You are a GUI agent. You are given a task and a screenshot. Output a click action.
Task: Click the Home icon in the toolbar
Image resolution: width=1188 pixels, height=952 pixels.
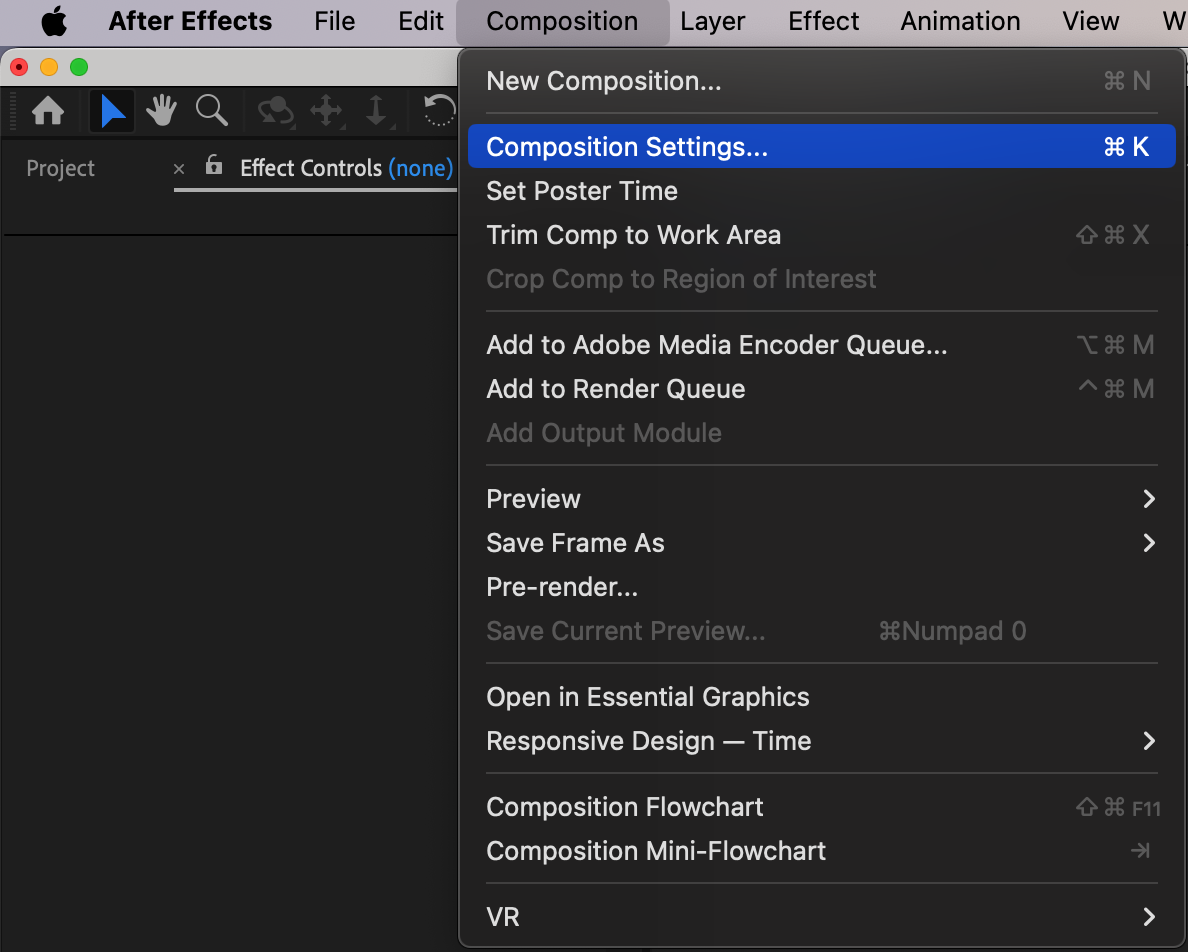click(x=48, y=111)
